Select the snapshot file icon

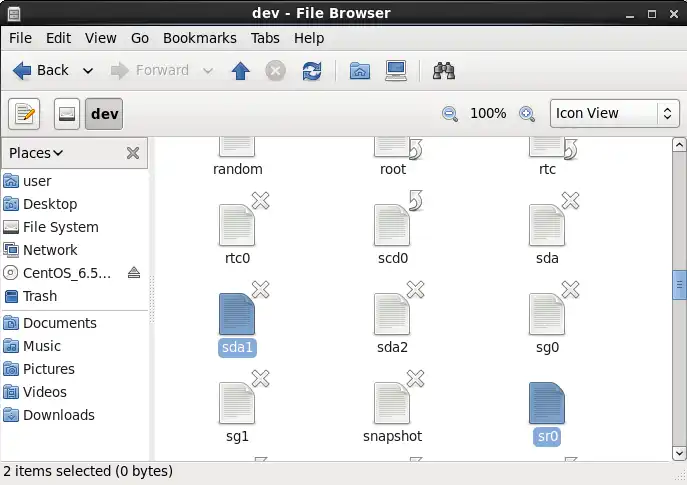pos(392,403)
